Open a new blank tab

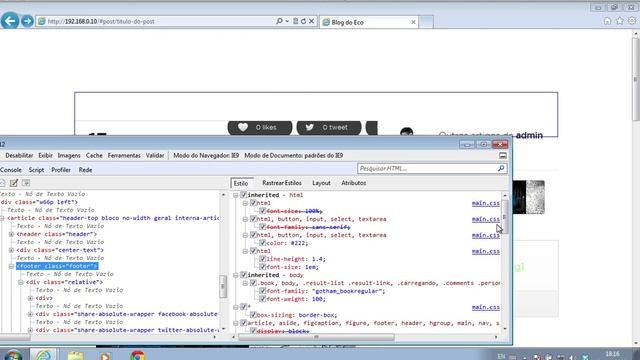pyautogui.click(x=426, y=22)
